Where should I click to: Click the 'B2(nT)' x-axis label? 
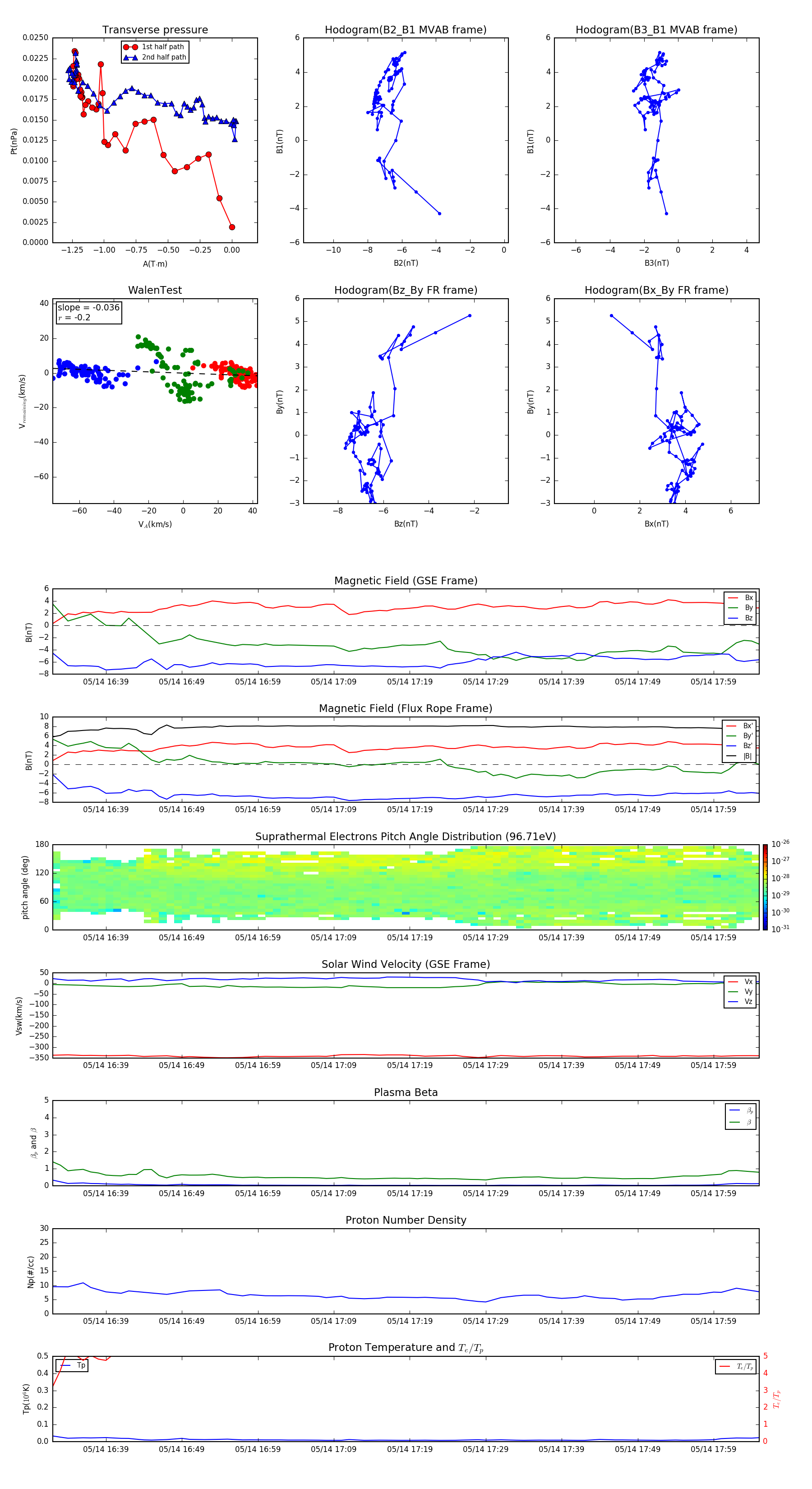point(406,263)
